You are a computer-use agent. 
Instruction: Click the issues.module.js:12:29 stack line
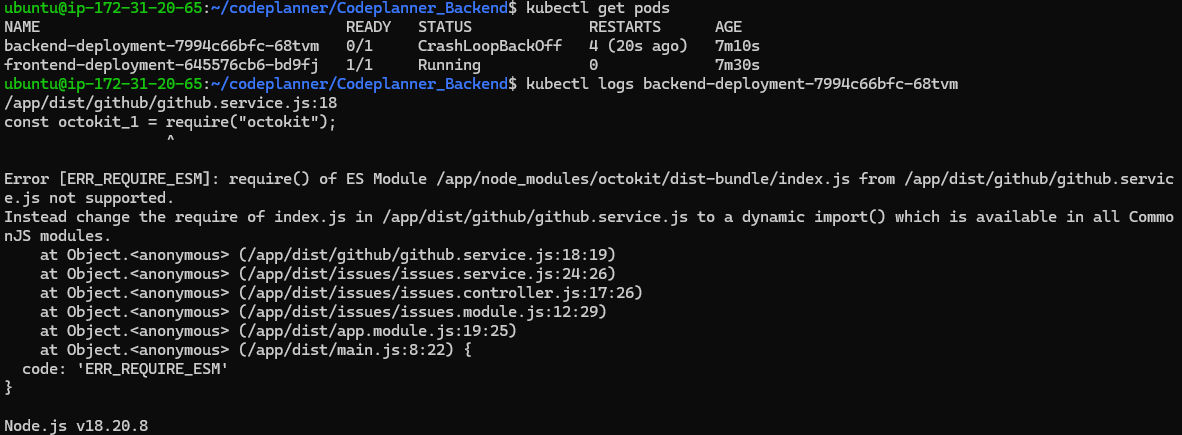[x=323, y=311]
